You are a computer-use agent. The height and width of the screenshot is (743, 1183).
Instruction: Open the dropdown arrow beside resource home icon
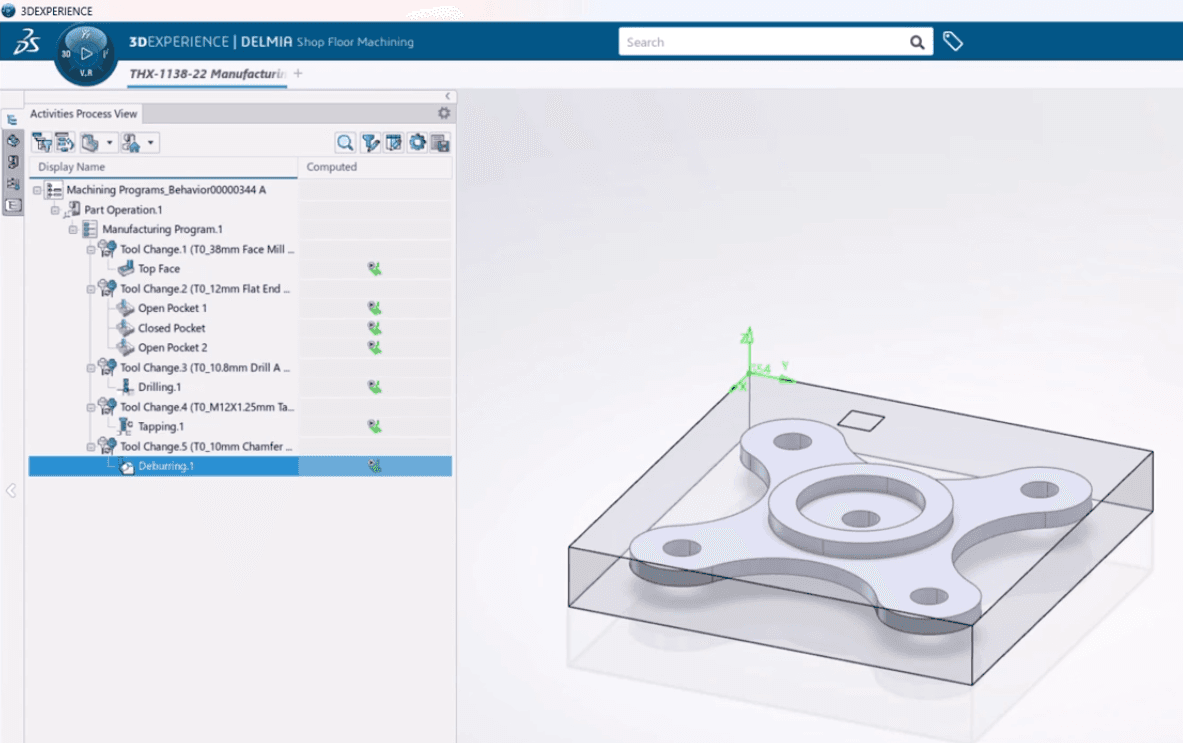(x=151, y=143)
